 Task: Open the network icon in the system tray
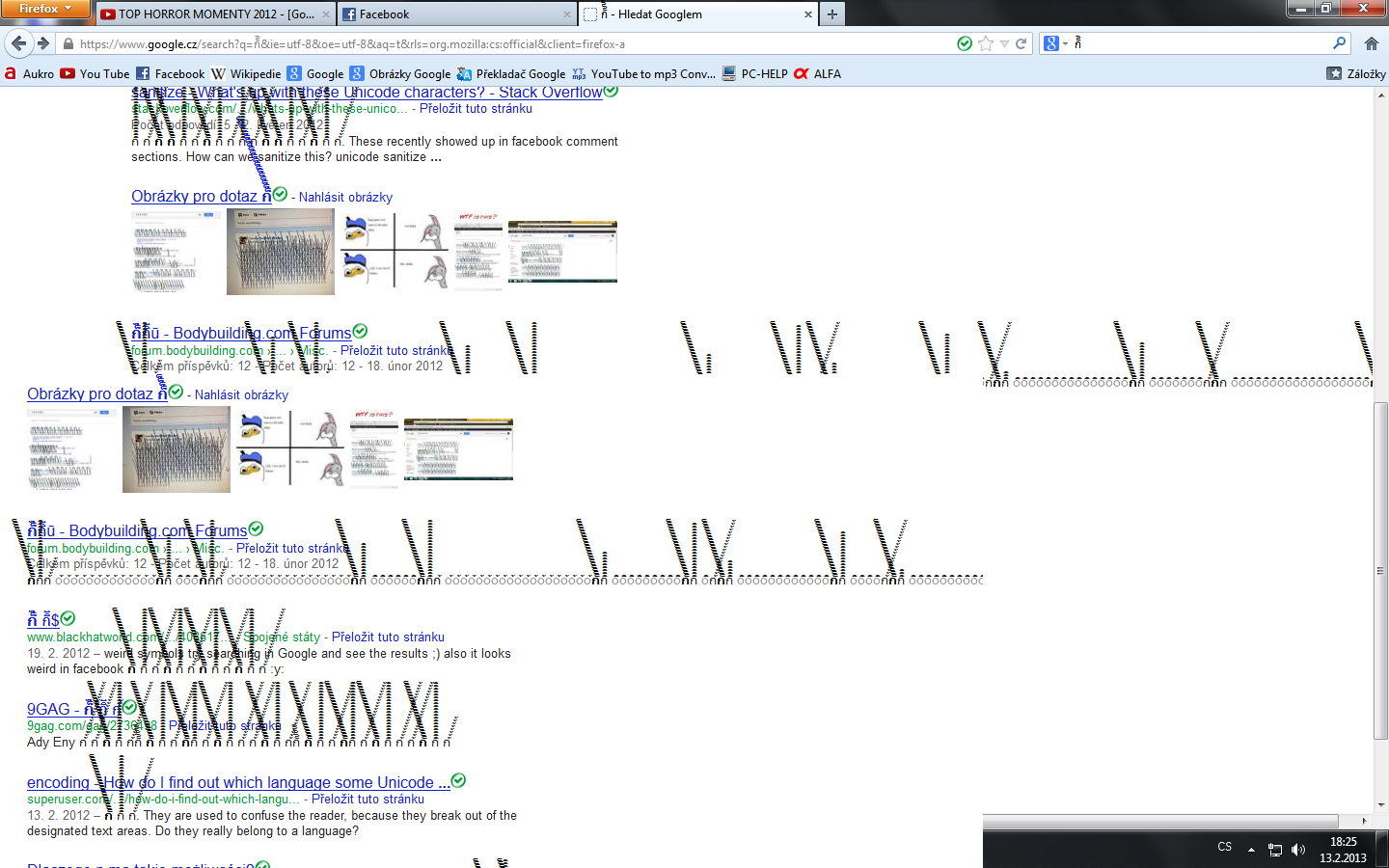tap(1275, 850)
